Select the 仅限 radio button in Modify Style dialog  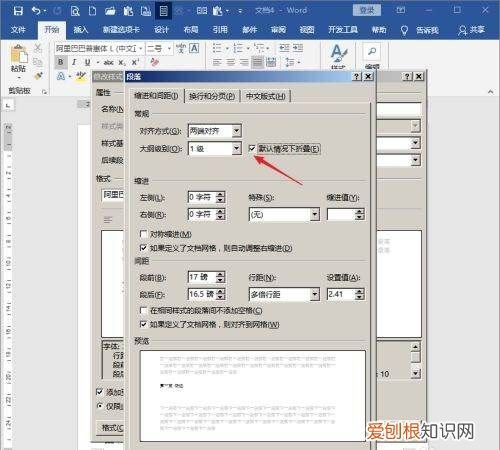[x=99, y=406]
